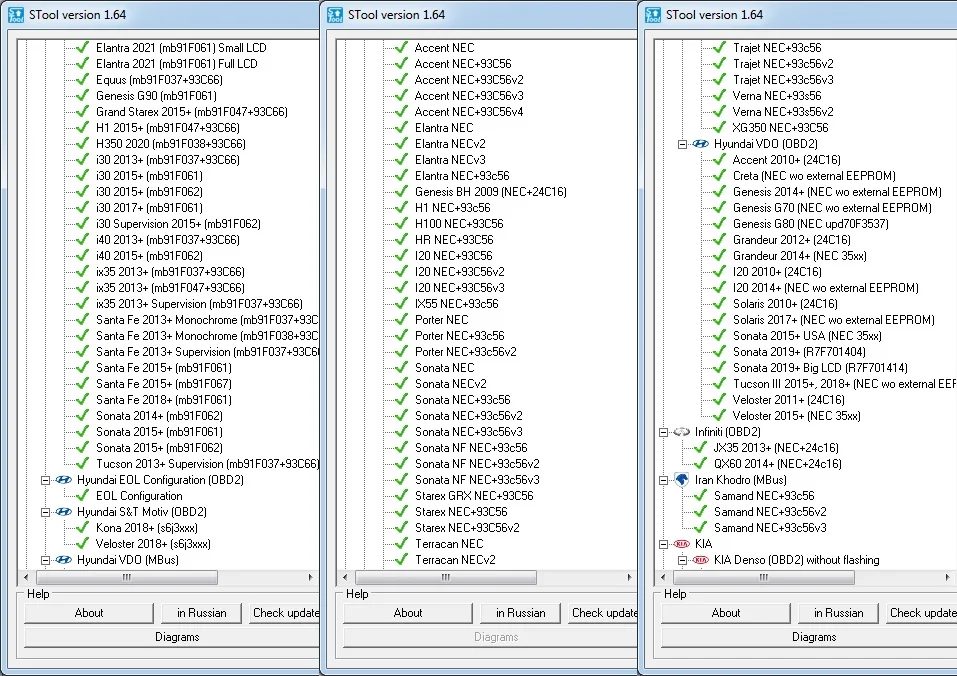This screenshot has height=676, width=957.
Task: Click the checkmark next to Creta (NEC wo external EEPROM)
Action: [720, 176]
